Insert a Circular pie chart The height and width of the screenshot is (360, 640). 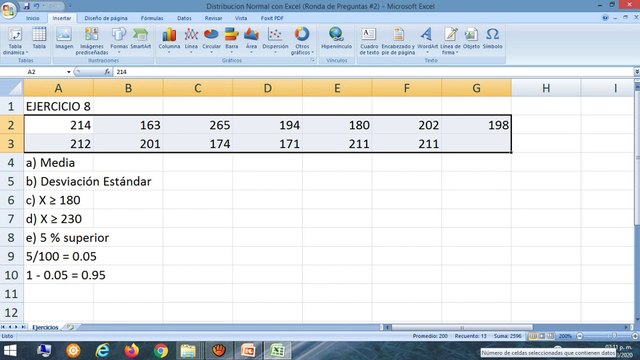[211, 40]
